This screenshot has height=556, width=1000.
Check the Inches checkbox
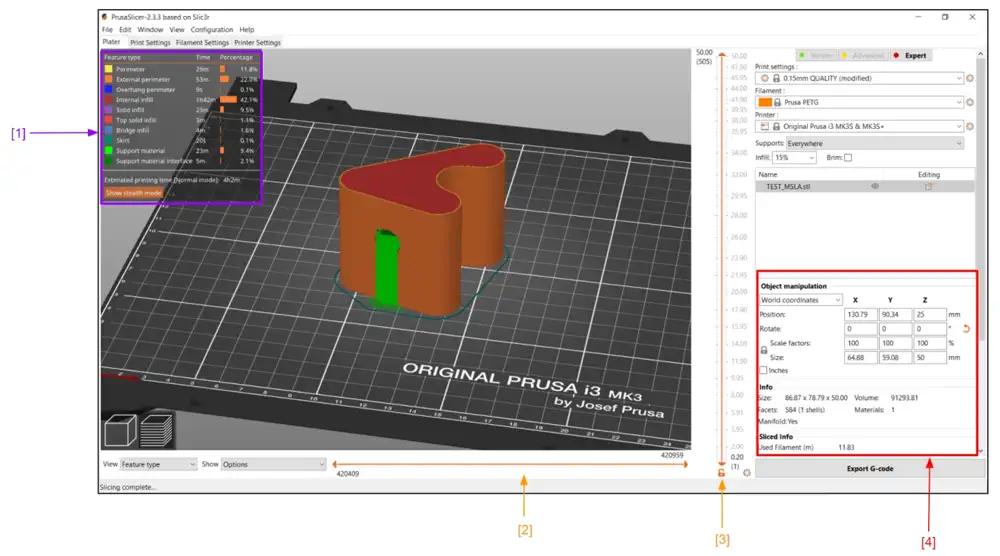[763, 370]
